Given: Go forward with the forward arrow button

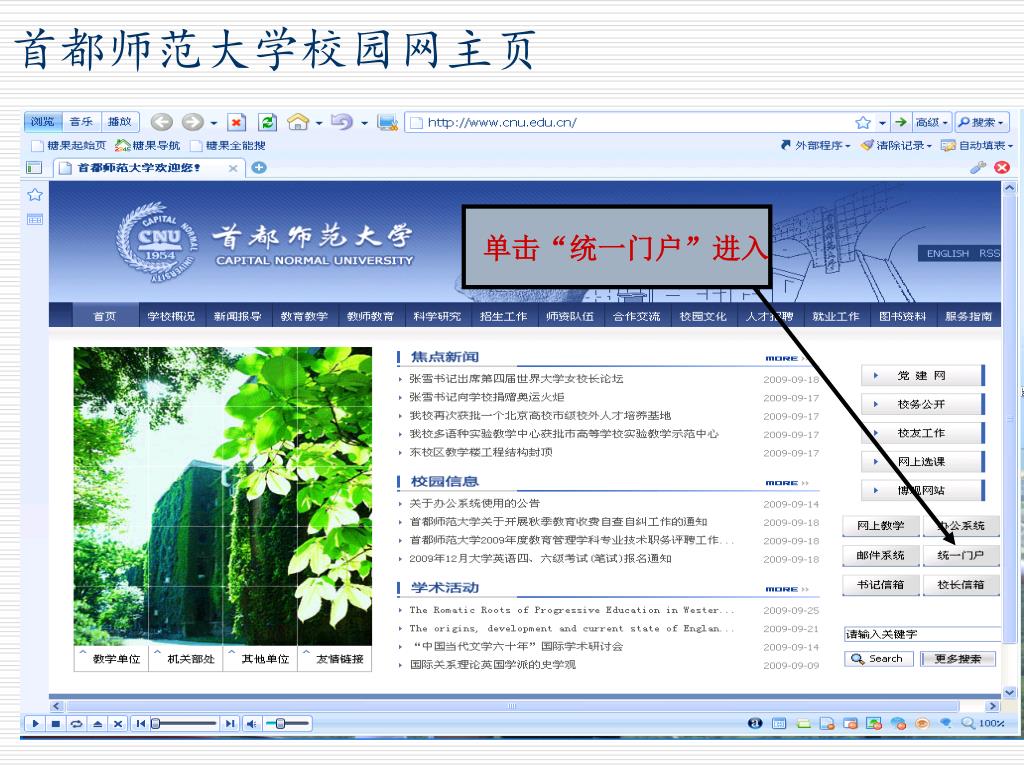Looking at the screenshot, I should pyautogui.click(x=192, y=122).
